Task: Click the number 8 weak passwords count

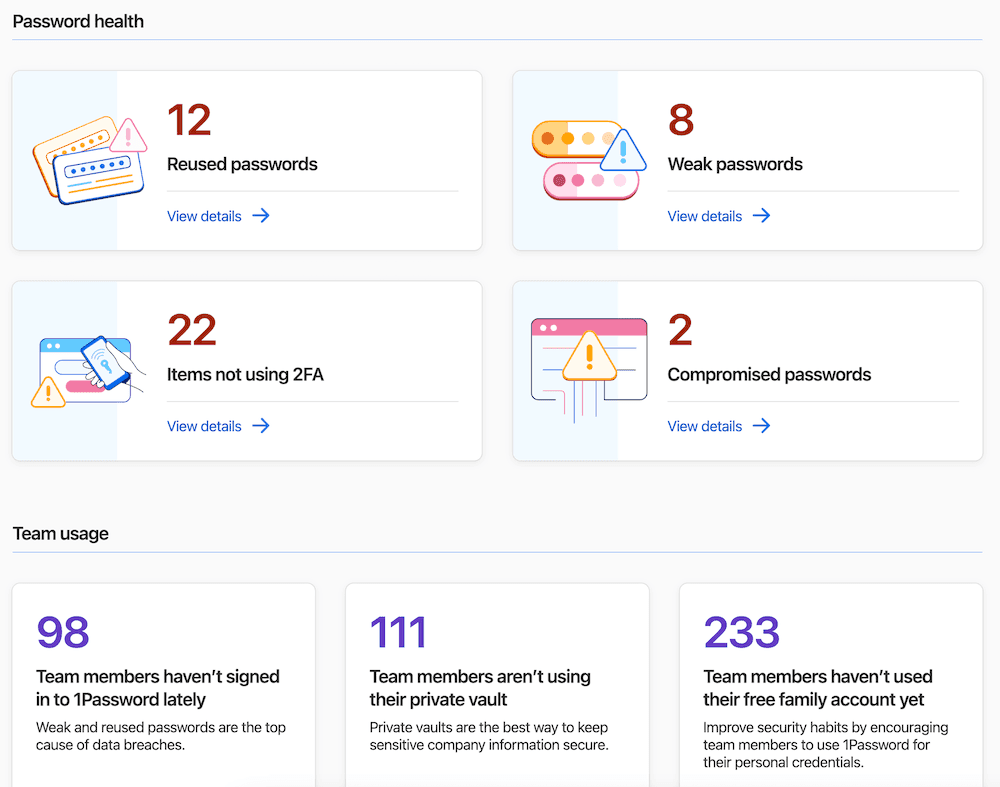Action: click(x=681, y=120)
